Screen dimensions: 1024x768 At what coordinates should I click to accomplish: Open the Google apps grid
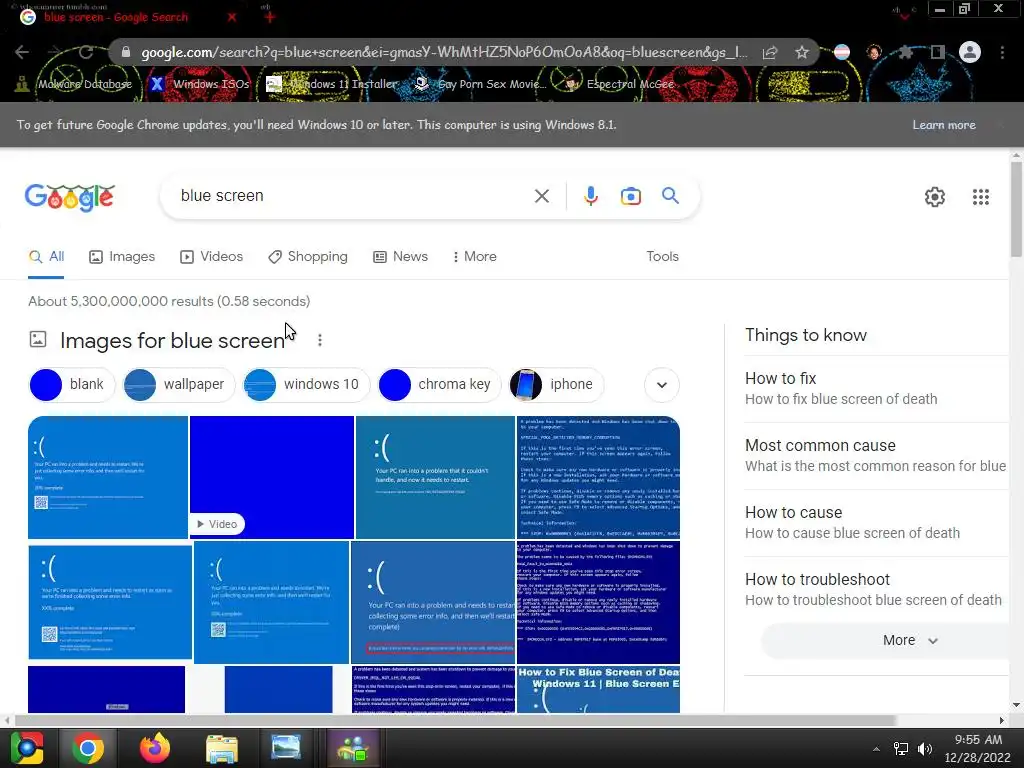[981, 197]
